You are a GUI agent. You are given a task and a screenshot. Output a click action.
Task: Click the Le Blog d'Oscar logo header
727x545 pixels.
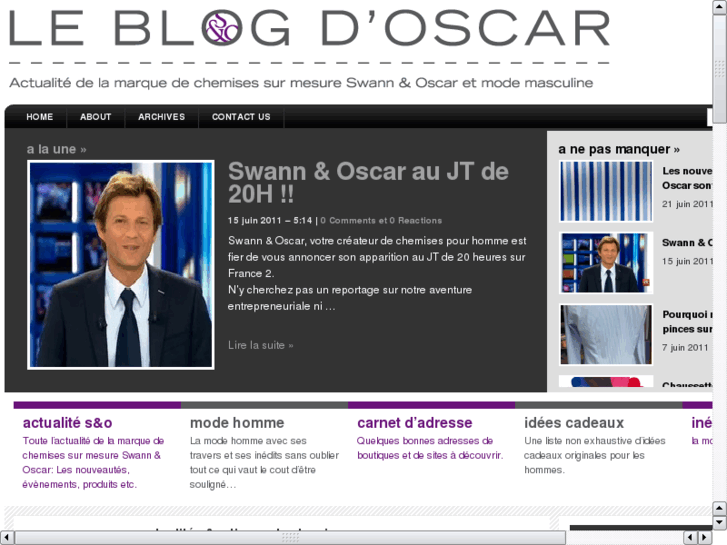pyautogui.click(x=309, y=28)
